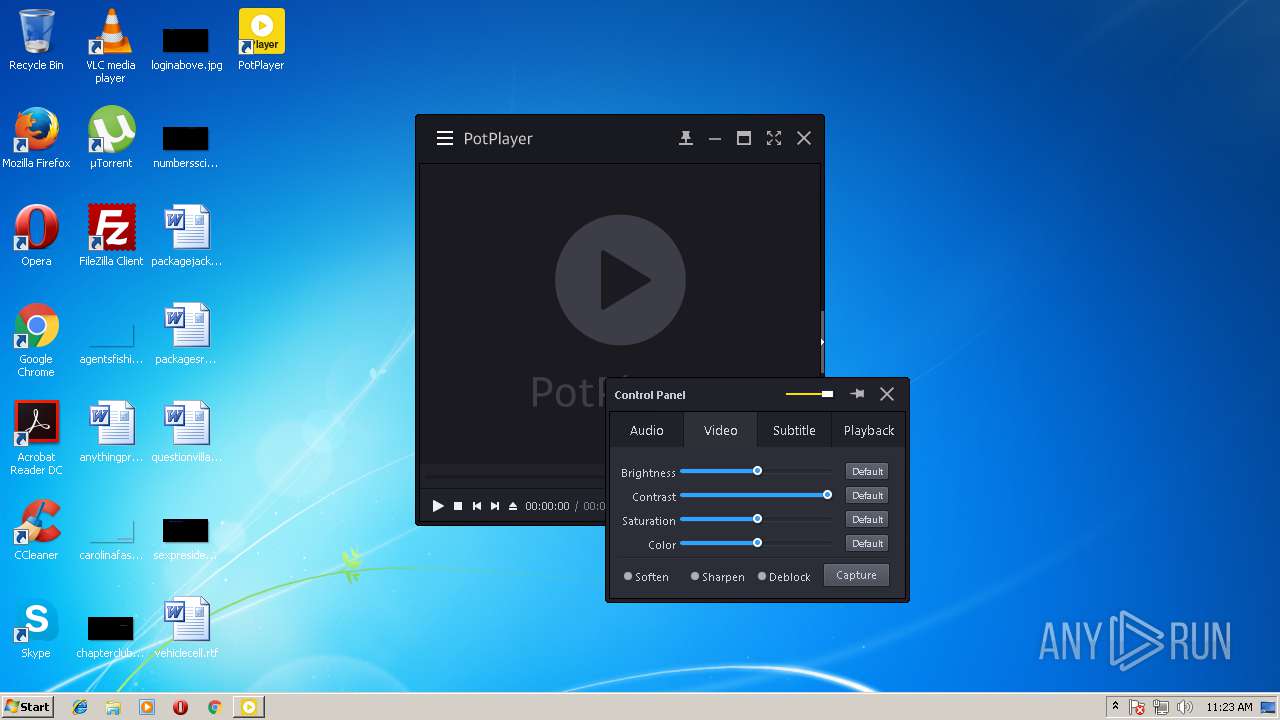Image resolution: width=1280 pixels, height=720 pixels.
Task: Reset Color with its Default button
Action: click(867, 543)
